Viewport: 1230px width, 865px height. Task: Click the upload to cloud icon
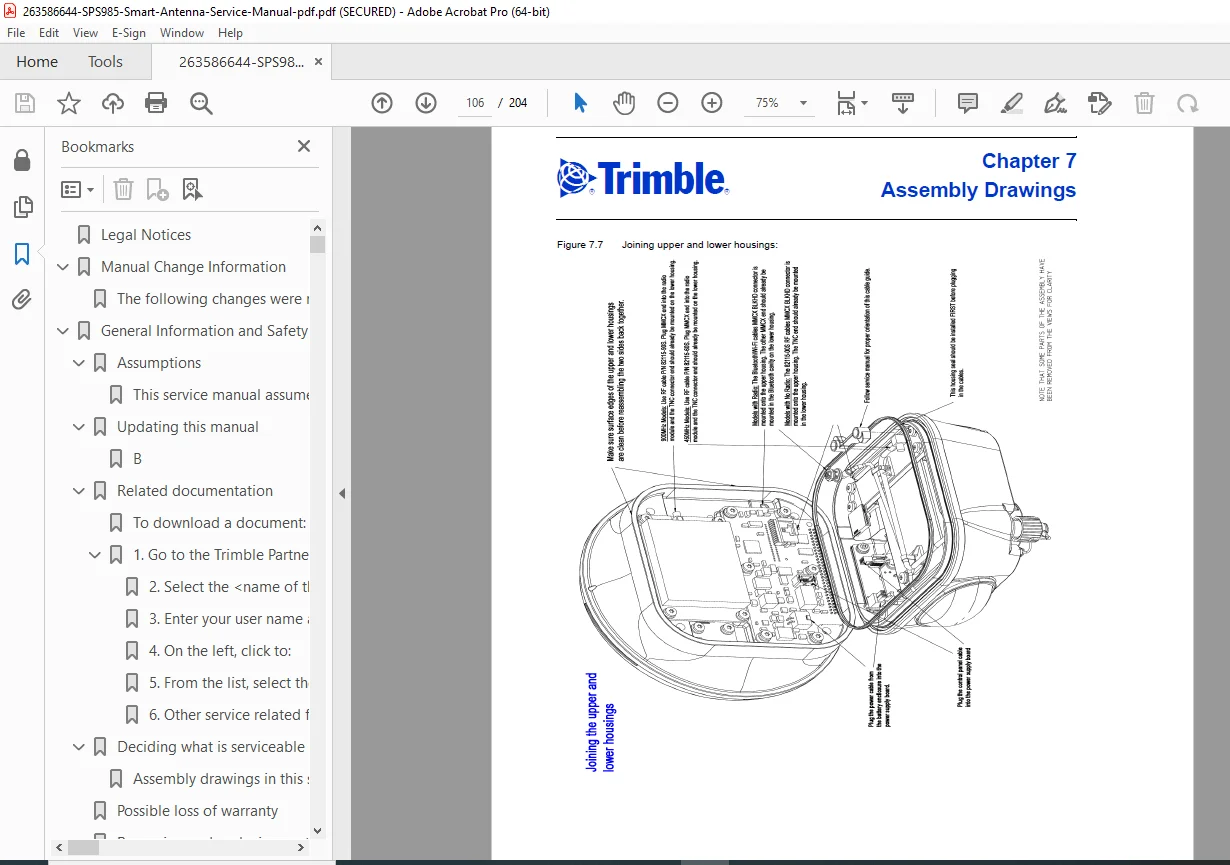(x=113, y=103)
